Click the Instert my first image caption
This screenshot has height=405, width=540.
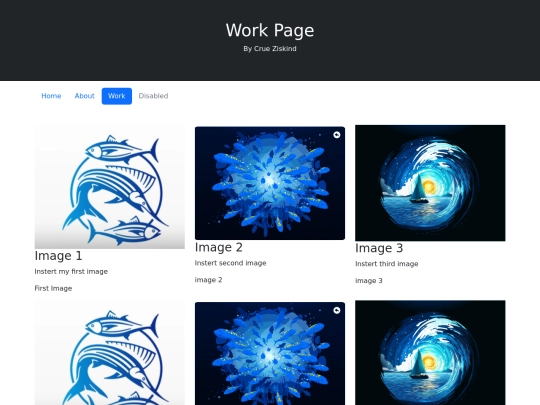[71, 271]
